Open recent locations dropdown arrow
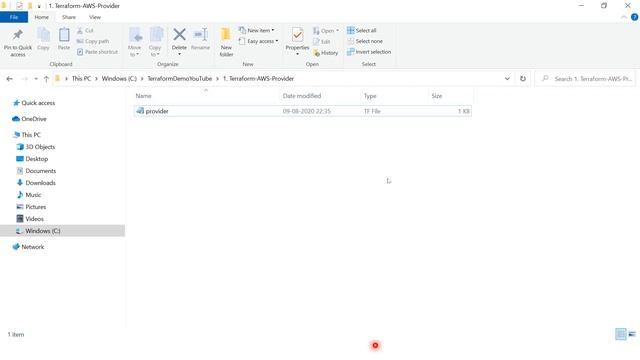 [x=36, y=79]
